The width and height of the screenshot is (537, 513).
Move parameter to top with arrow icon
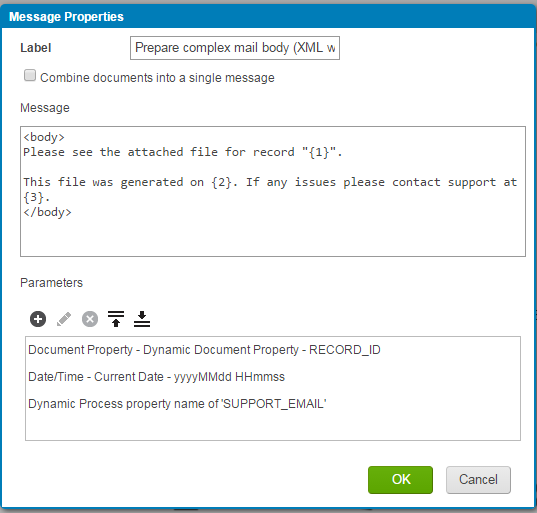tap(116, 319)
